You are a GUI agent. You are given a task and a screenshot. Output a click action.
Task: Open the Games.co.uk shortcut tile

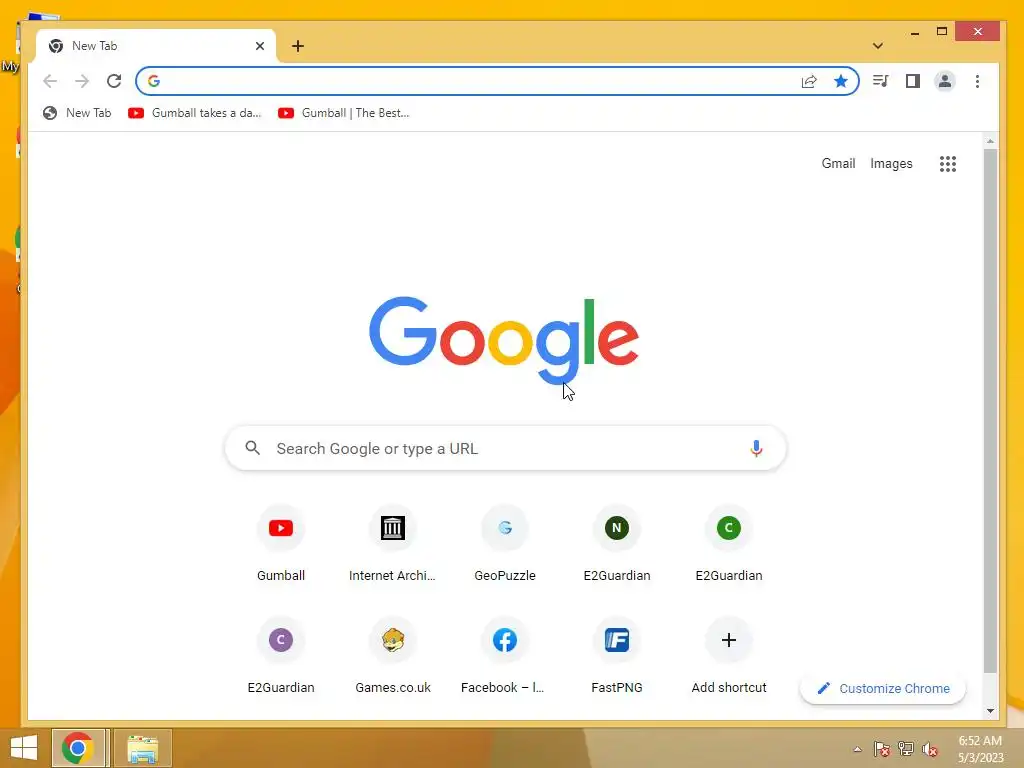[x=392, y=656]
